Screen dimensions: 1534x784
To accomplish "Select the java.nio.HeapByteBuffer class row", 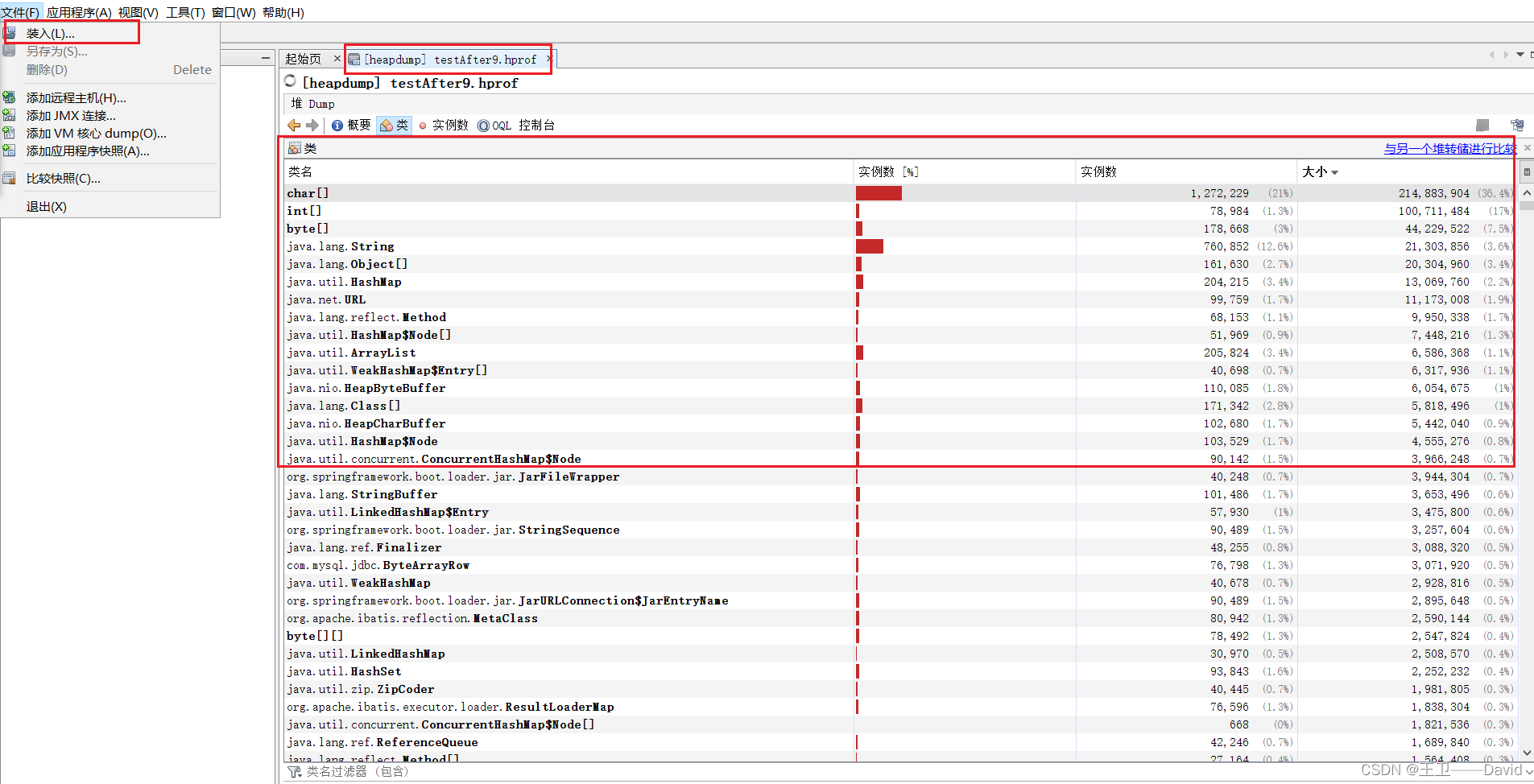I will click(x=899, y=388).
